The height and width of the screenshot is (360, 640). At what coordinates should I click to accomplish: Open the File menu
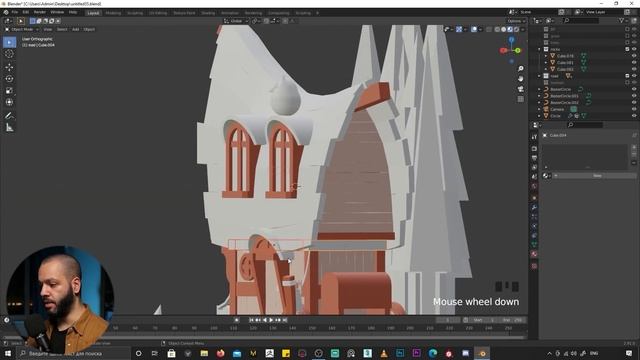coord(15,12)
